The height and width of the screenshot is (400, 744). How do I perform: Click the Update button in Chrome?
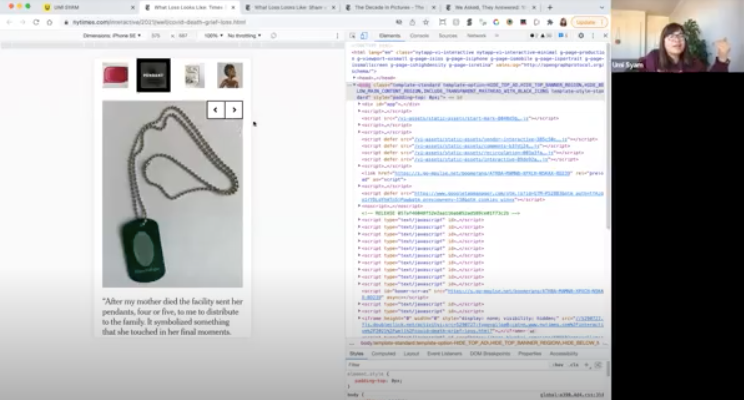click(589, 22)
